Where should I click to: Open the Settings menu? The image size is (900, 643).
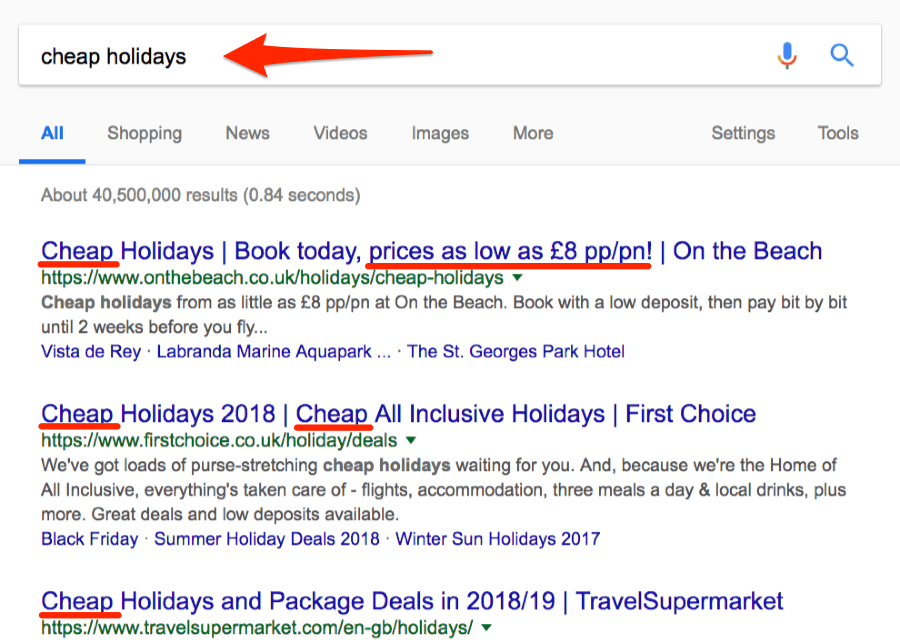pyautogui.click(x=743, y=133)
